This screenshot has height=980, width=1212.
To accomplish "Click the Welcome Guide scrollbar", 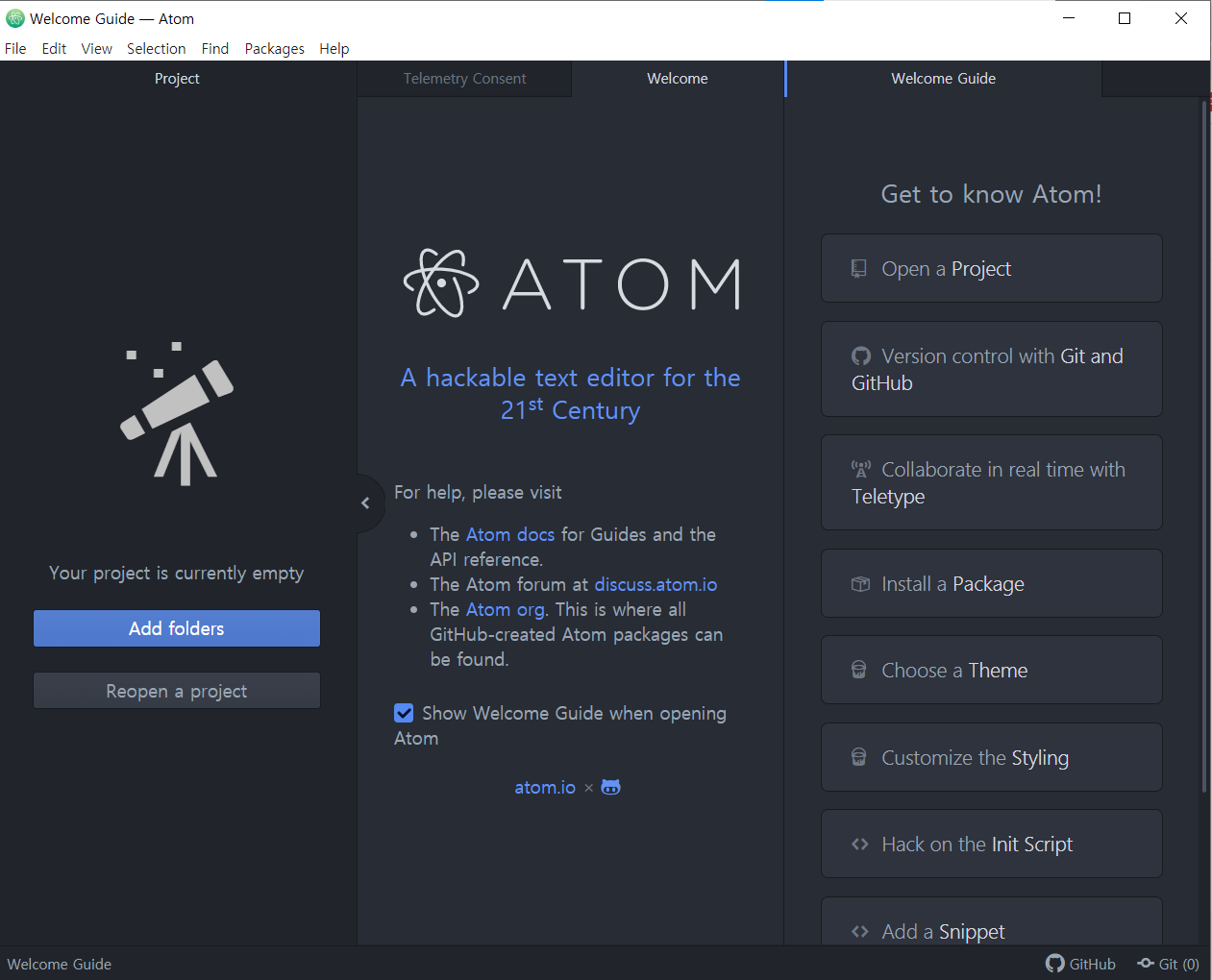I will tap(1204, 447).
